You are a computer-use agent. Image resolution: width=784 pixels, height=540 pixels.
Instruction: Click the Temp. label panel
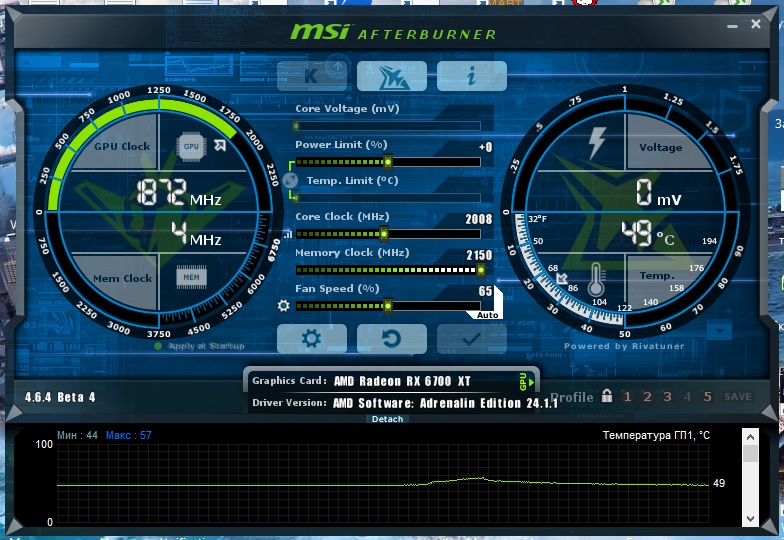coord(657,276)
